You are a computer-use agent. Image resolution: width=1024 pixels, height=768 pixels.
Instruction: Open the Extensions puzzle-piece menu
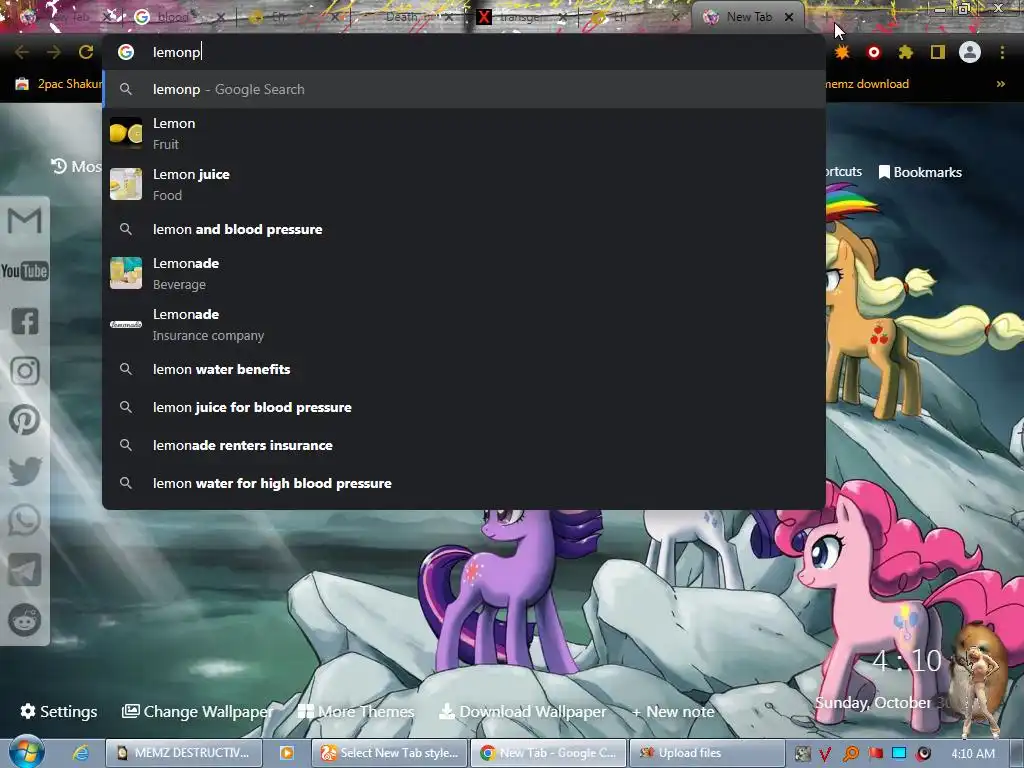tap(905, 52)
